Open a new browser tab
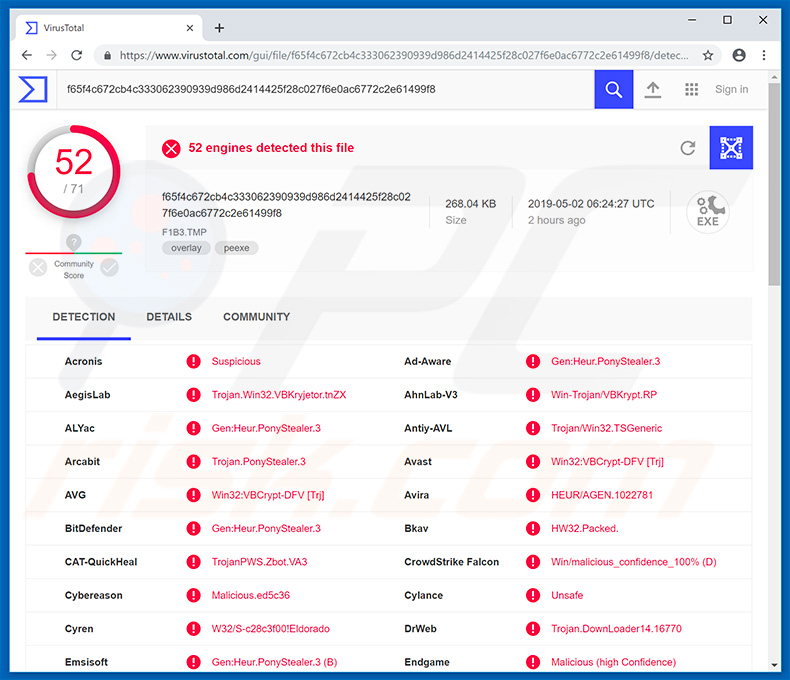This screenshot has height=680, width=790. pos(219,28)
